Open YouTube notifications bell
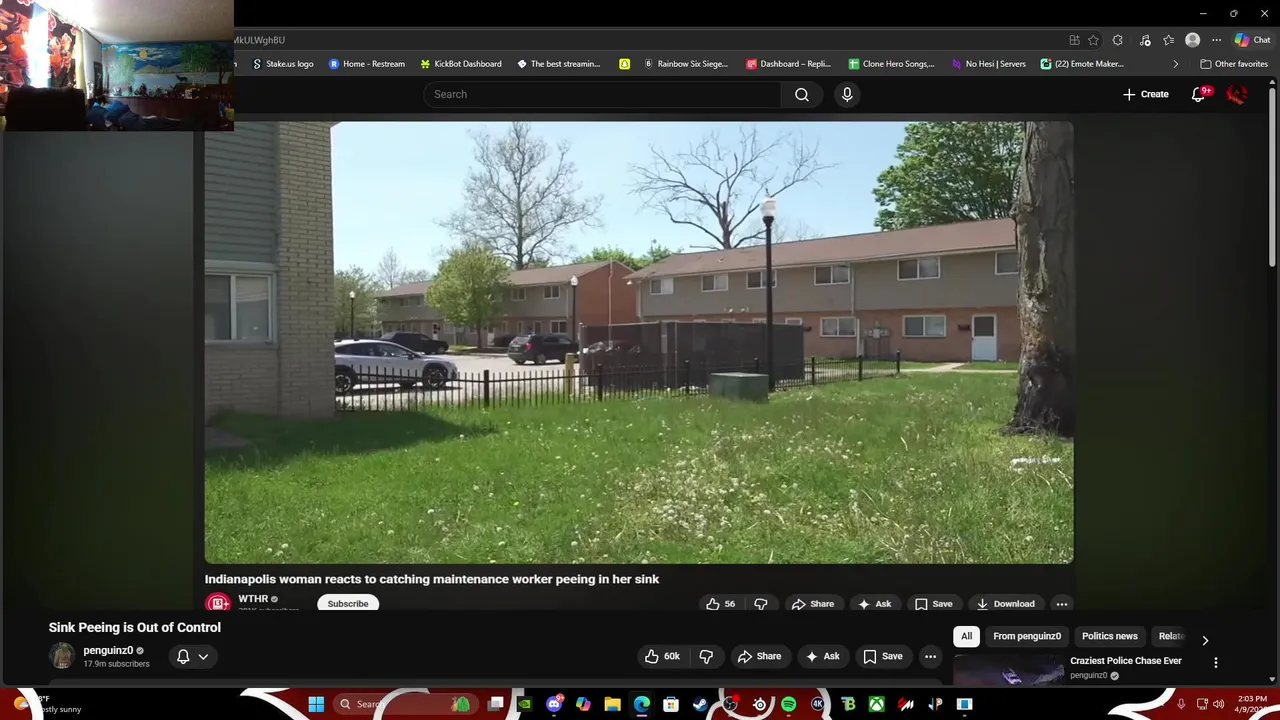The height and width of the screenshot is (720, 1280). (x=1199, y=94)
